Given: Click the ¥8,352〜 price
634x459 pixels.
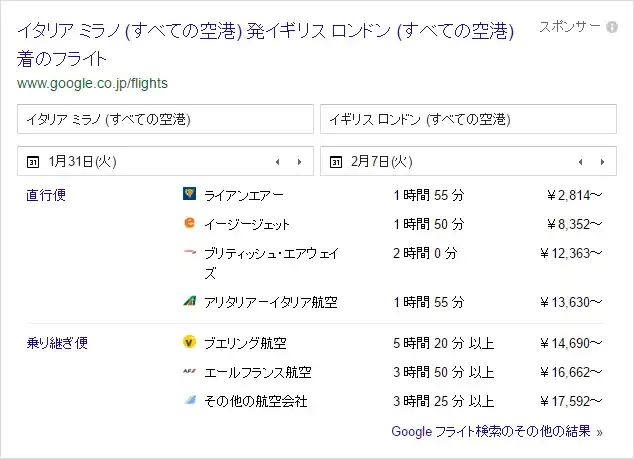Looking at the screenshot, I should pos(575,224).
